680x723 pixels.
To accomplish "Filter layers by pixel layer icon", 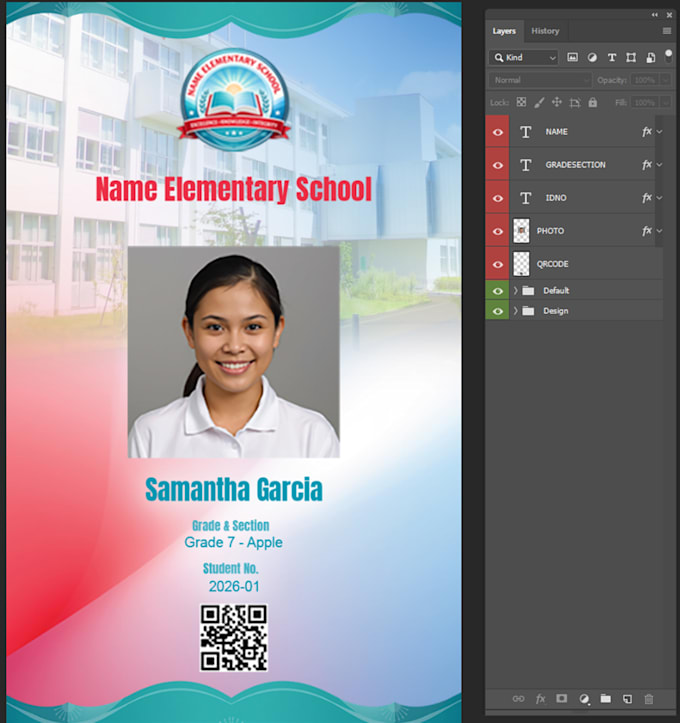I will pos(572,57).
